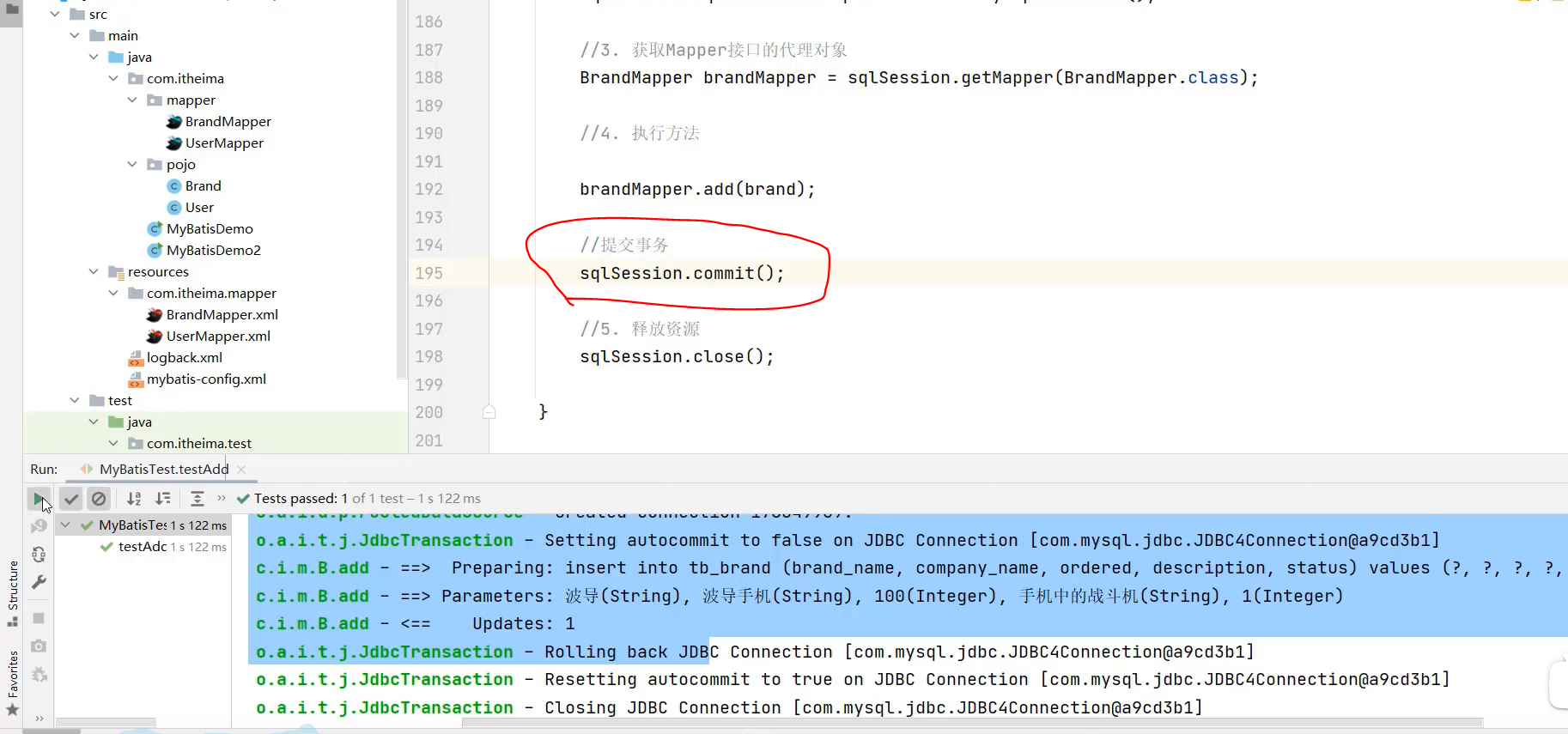Image resolution: width=1568 pixels, height=734 pixels.
Task: Sort test results alphabetically
Action: click(x=134, y=498)
